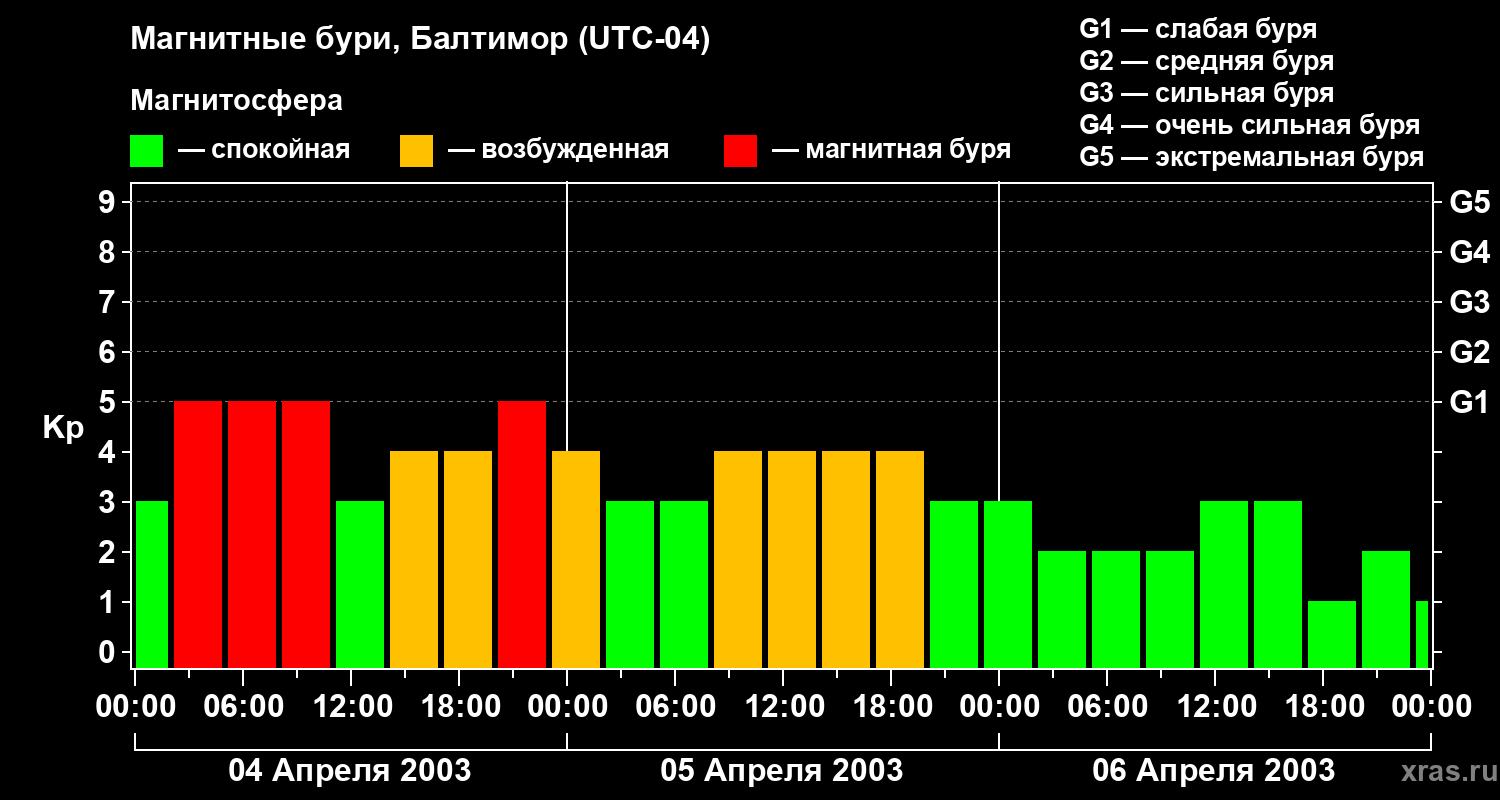Click the orange 'возбужденная' legend swatch
The width and height of the screenshot is (1500, 800).
point(416,151)
